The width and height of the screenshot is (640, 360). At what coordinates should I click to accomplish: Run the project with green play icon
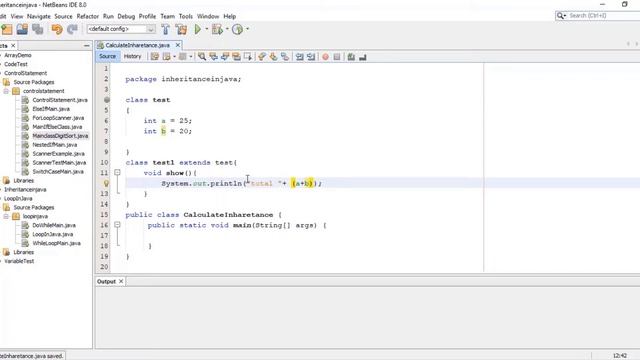(198, 29)
